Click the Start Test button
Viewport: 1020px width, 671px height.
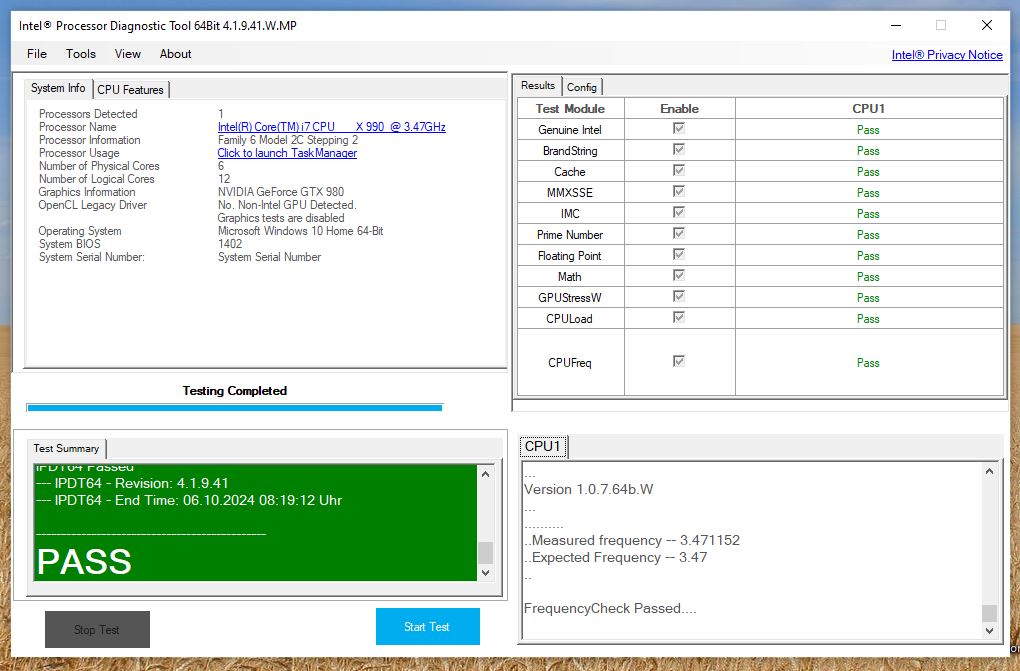click(427, 627)
